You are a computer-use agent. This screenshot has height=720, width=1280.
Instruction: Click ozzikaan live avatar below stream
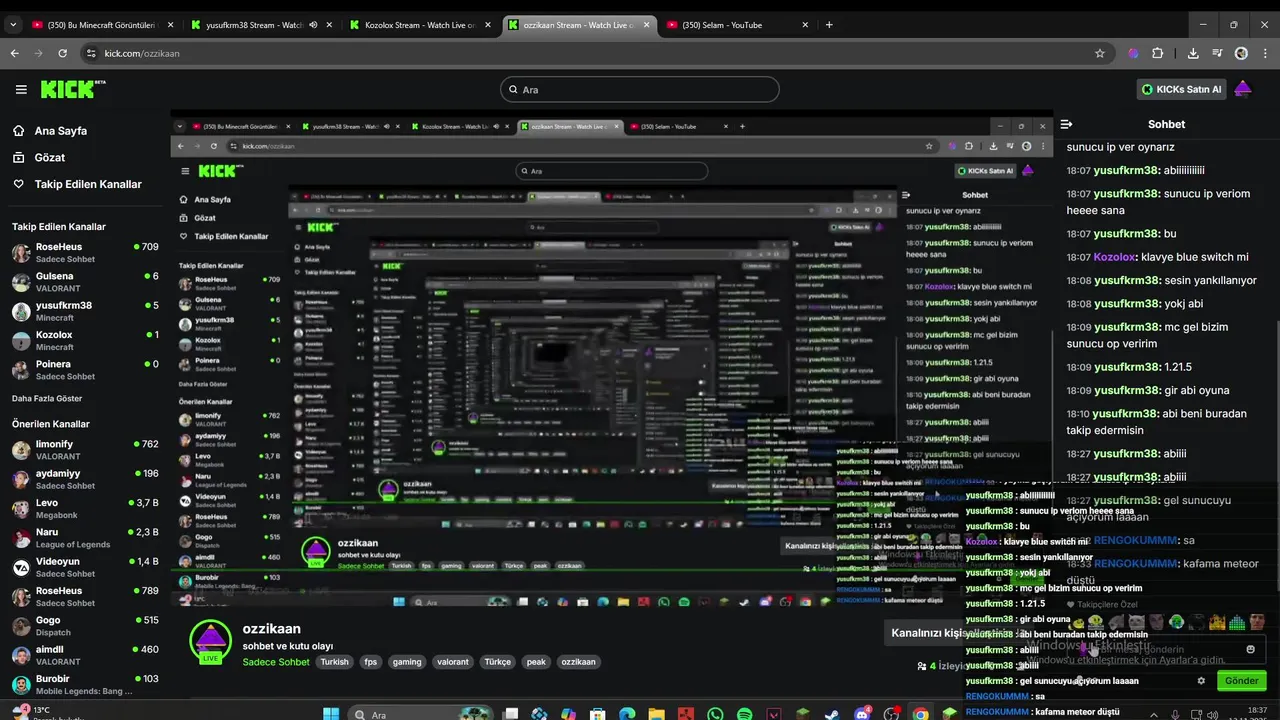[x=210, y=642]
